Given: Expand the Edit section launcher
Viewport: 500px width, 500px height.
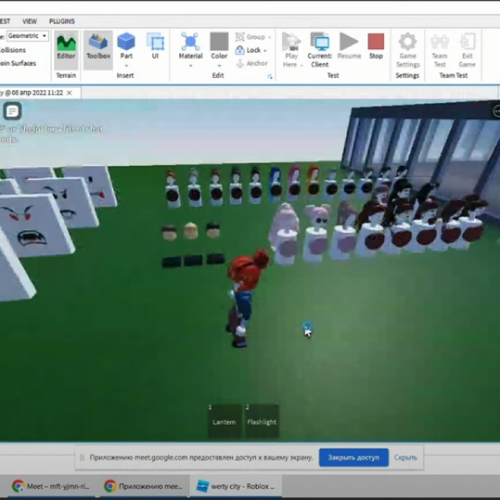Looking at the screenshot, I should [x=270, y=77].
